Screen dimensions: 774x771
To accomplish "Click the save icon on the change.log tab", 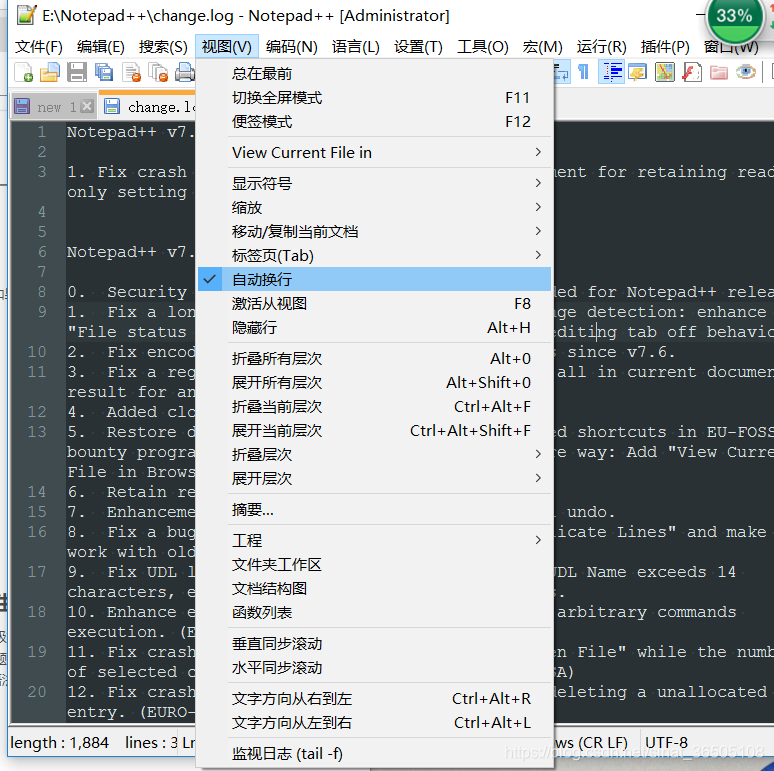I will coord(112,106).
